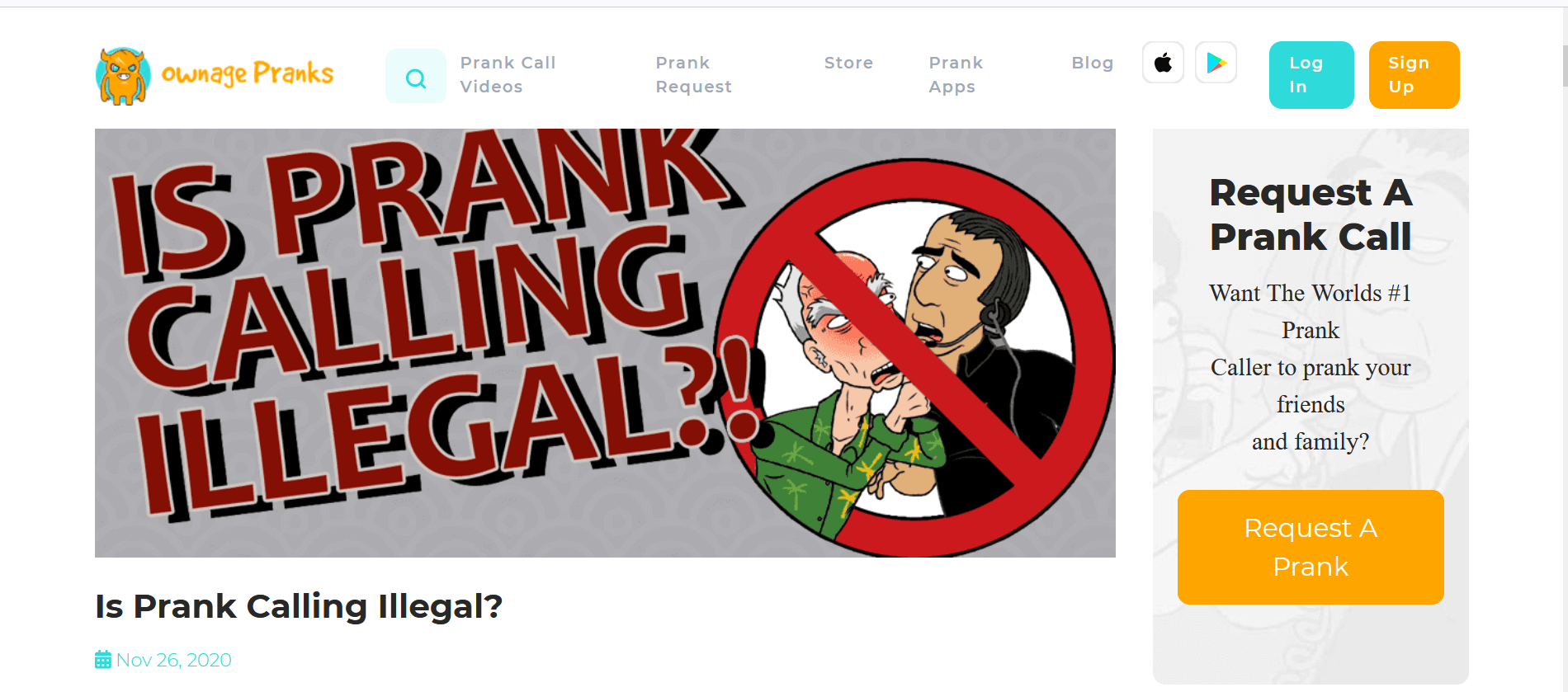The height and width of the screenshot is (692, 1568).
Task: Click the Is Prank Calling Illegal? headline
Action: 299,606
